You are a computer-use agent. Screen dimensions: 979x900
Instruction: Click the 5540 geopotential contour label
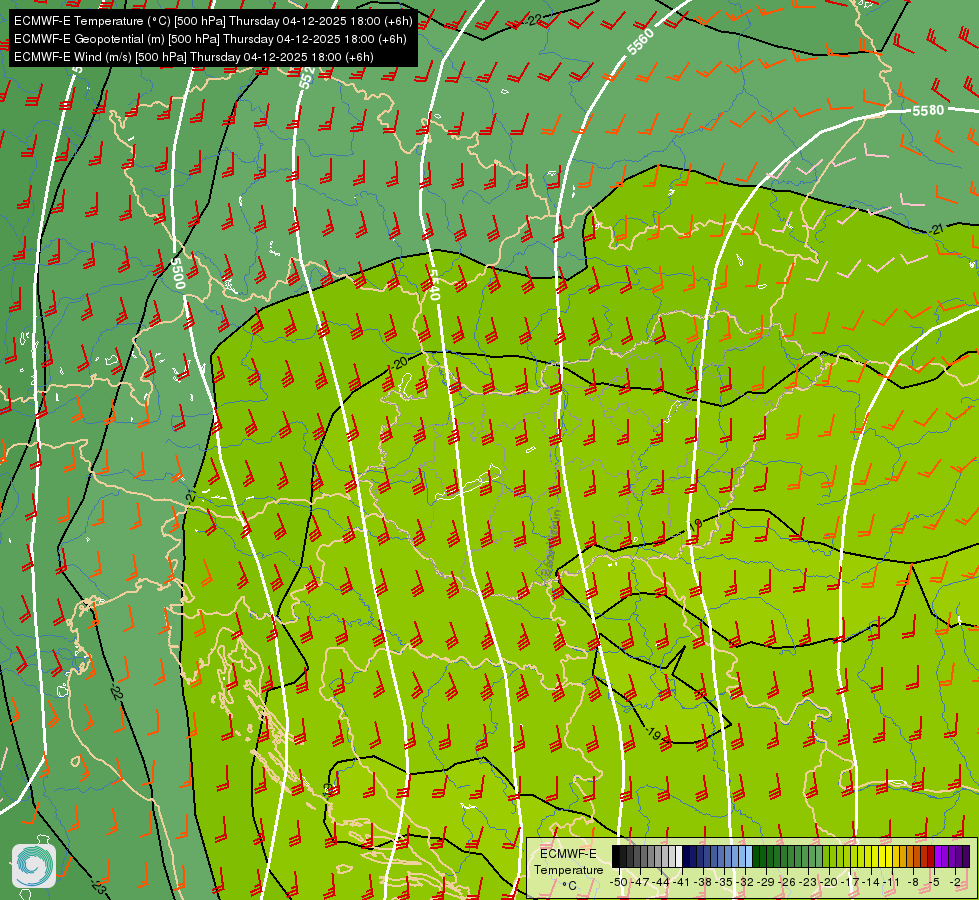coord(434,284)
